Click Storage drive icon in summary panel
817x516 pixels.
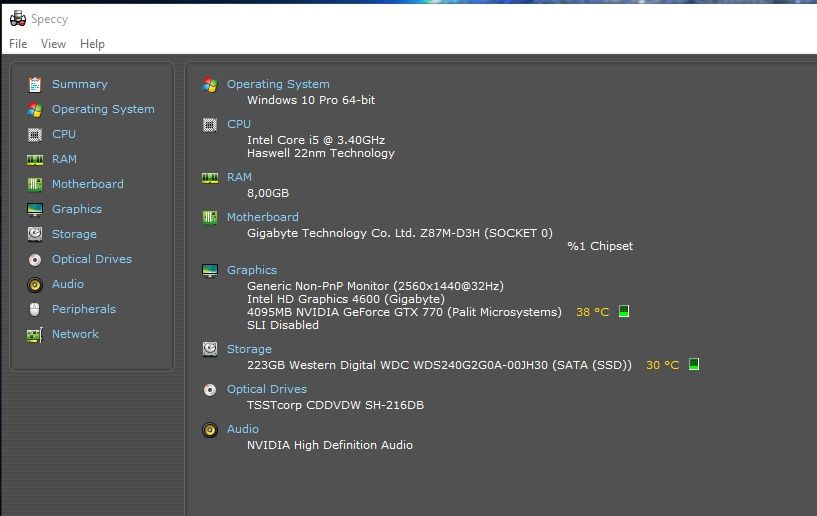coord(210,349)
